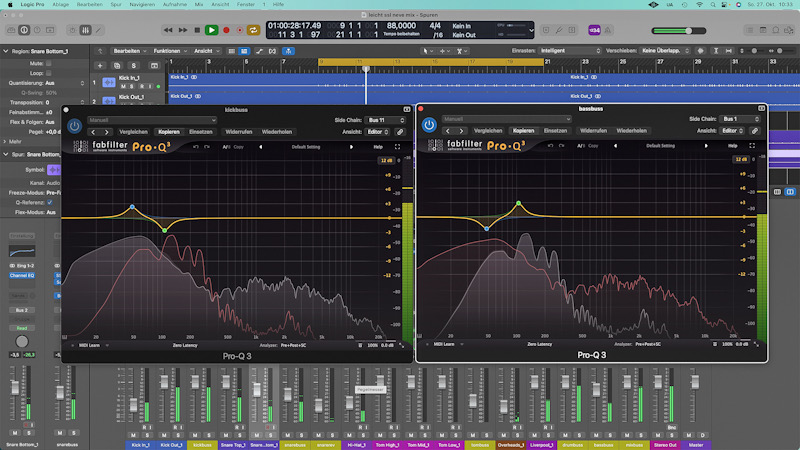Click the link icon in the kickbuss plugin header
The width and height of the screenshot is (800, 450).
click(x=401, y=132)
